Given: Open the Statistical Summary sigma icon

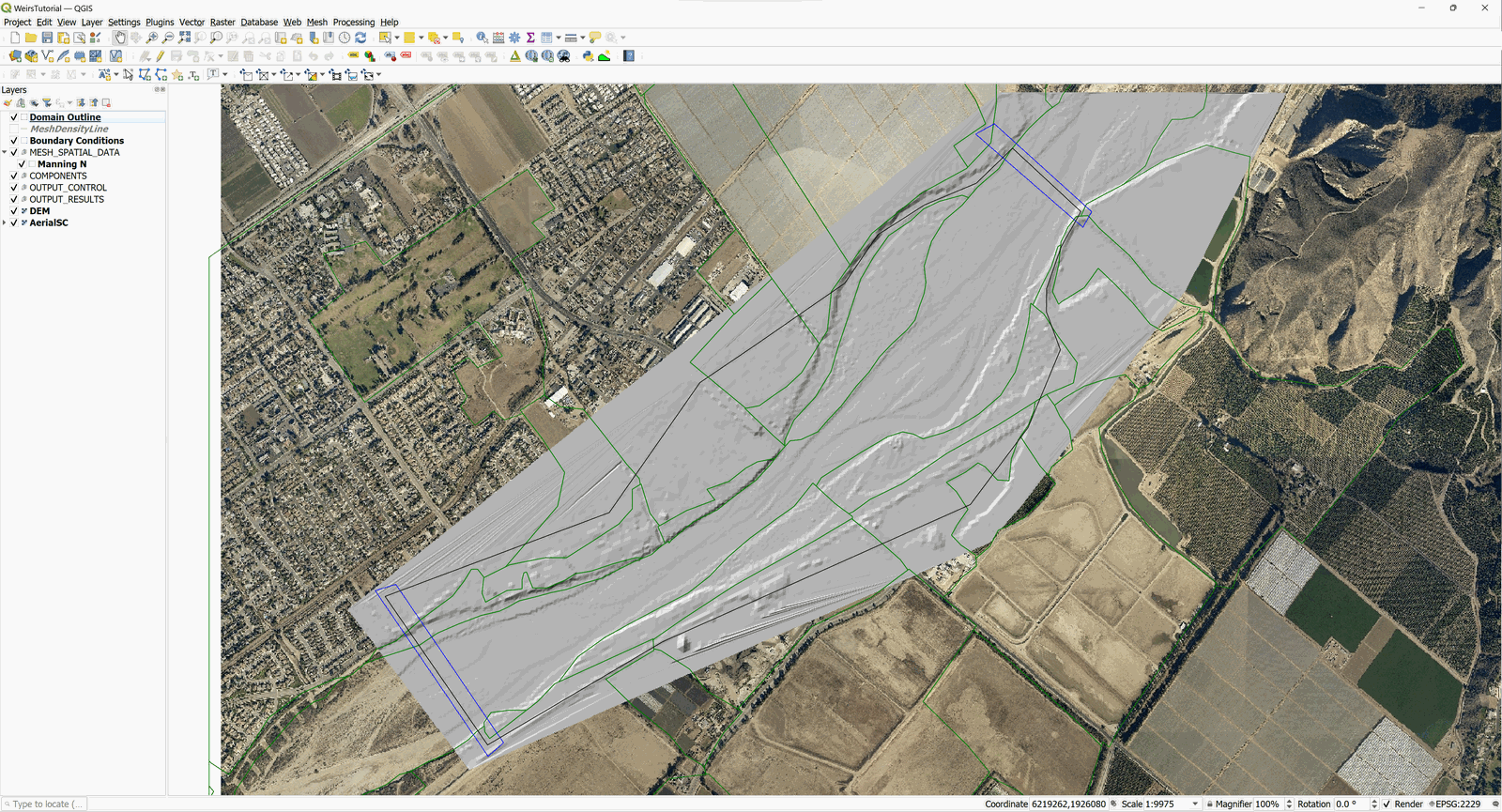Looking at the screenshot, I should [x=530, y=38].
